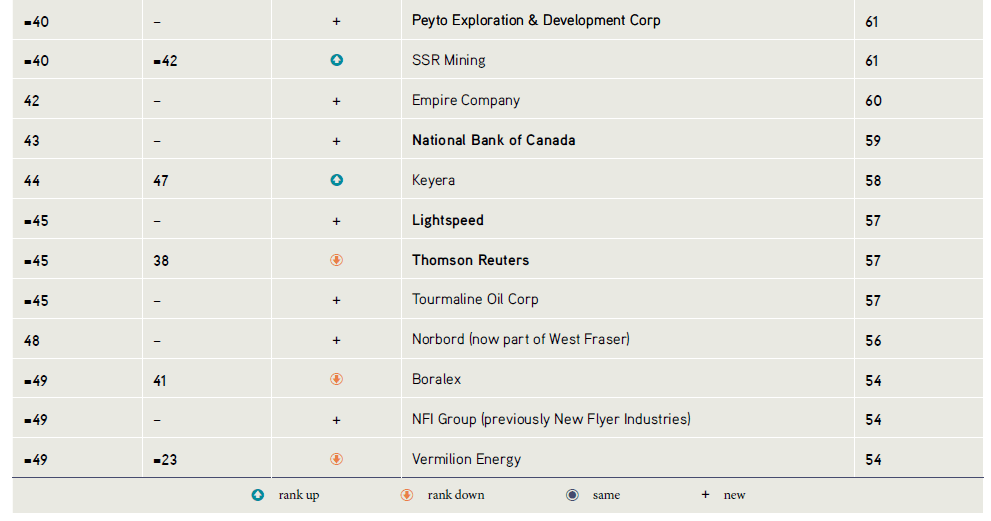Click previous rank =23 for Vermilion Energy
This screenshot has height=521, width=991.
coord(165,460)
